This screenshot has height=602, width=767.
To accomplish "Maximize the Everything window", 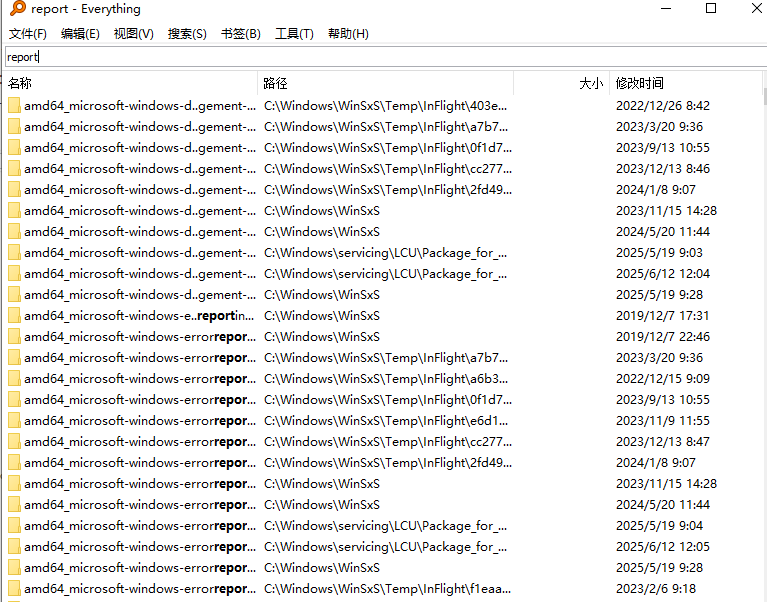I will [x=711, y=8].
